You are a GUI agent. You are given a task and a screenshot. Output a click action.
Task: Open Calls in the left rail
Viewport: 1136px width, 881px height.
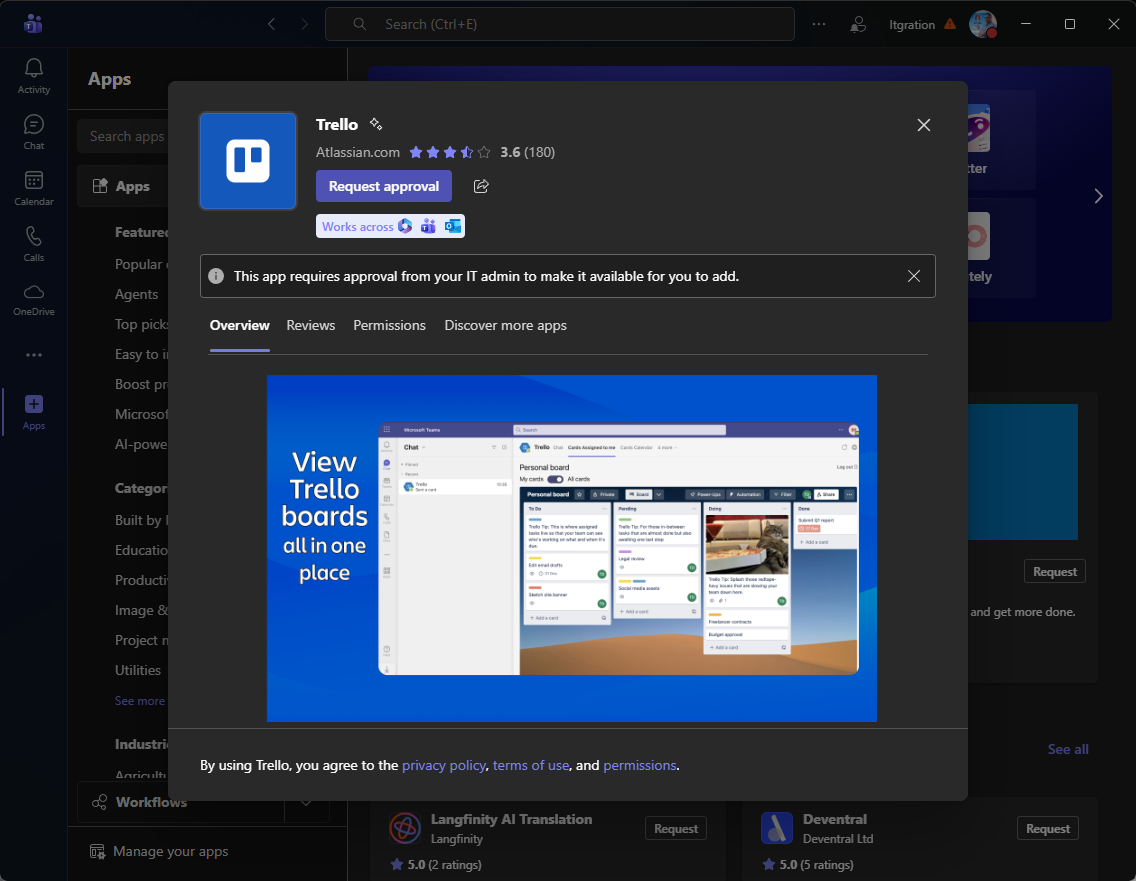coord(34,244)
